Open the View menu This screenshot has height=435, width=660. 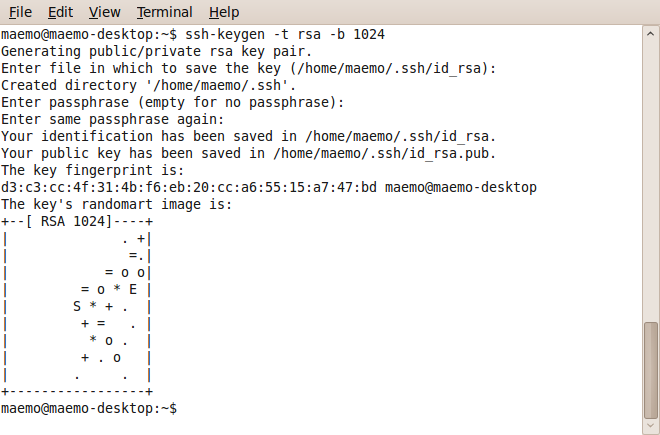pos(104,12)
